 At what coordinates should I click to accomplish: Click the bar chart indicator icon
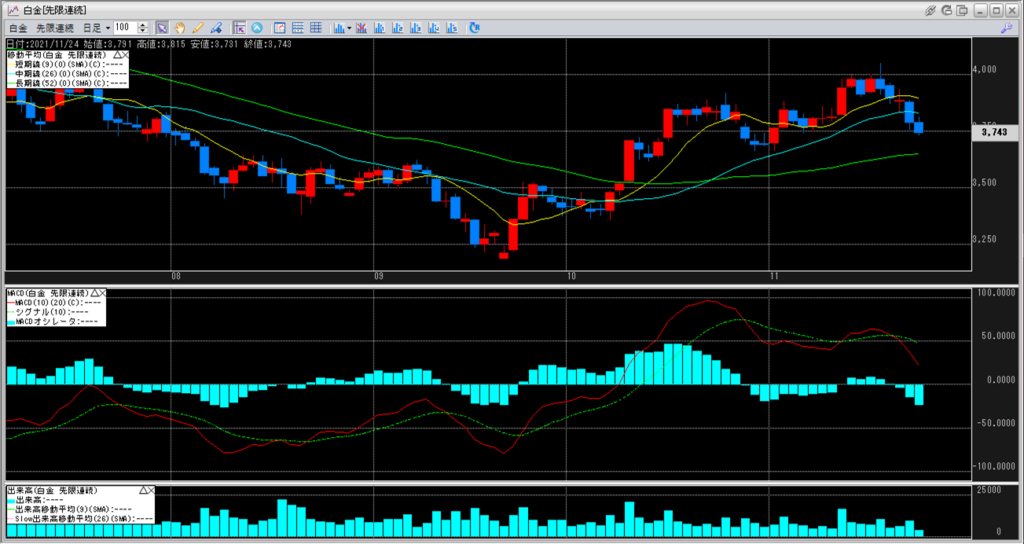(x=339, y=28)
